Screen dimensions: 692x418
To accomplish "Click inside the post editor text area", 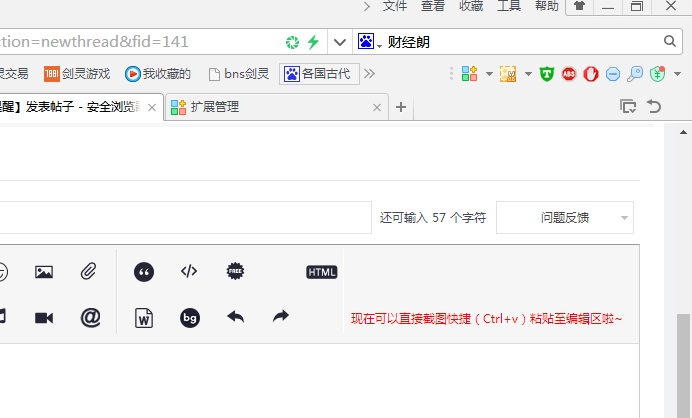I will pyautogui.click(x=319, y=381).
